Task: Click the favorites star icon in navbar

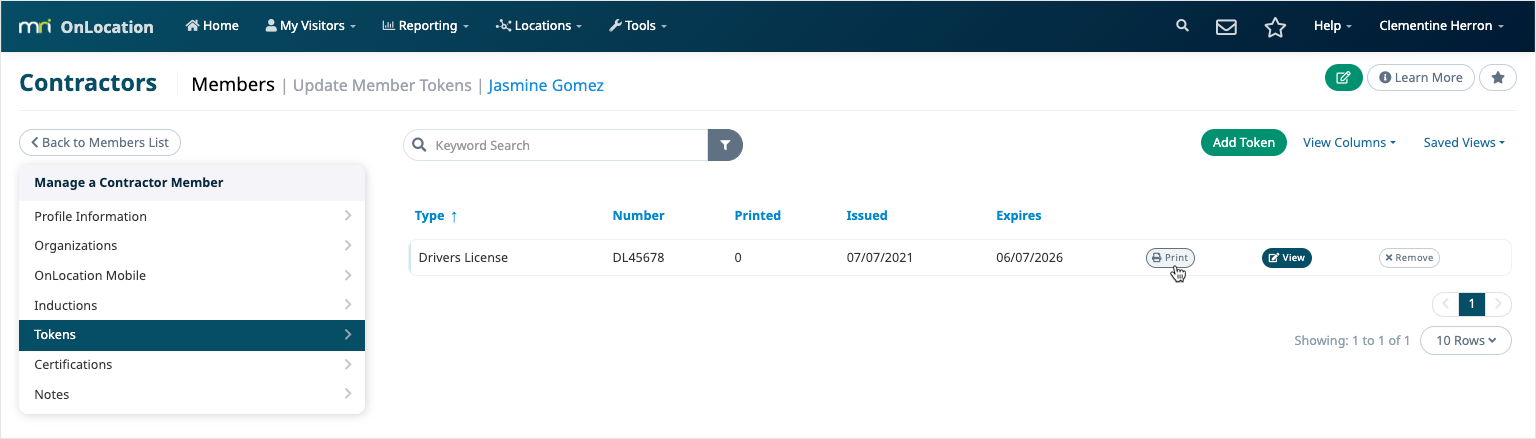Action: click(1275, 27)
